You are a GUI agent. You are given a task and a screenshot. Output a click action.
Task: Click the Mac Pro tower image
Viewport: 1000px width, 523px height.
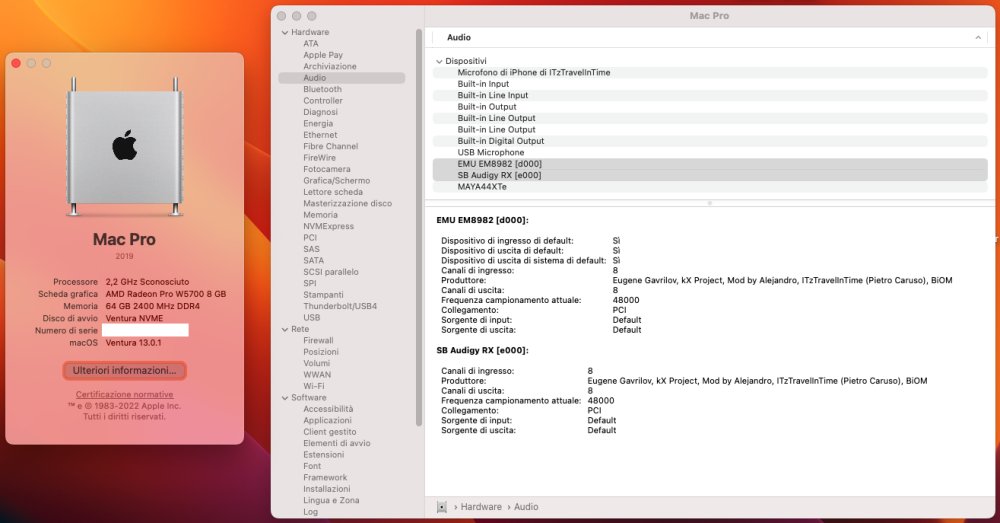click(124, 147)
